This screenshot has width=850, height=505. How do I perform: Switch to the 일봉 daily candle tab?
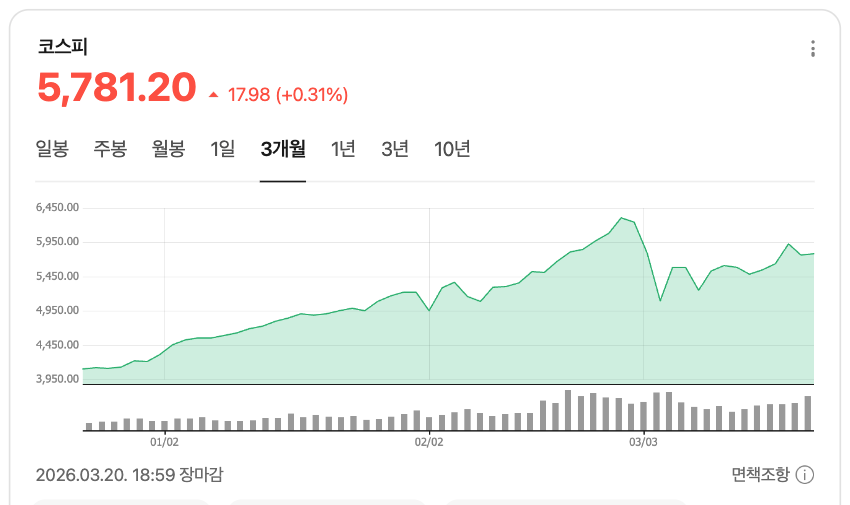52,148
